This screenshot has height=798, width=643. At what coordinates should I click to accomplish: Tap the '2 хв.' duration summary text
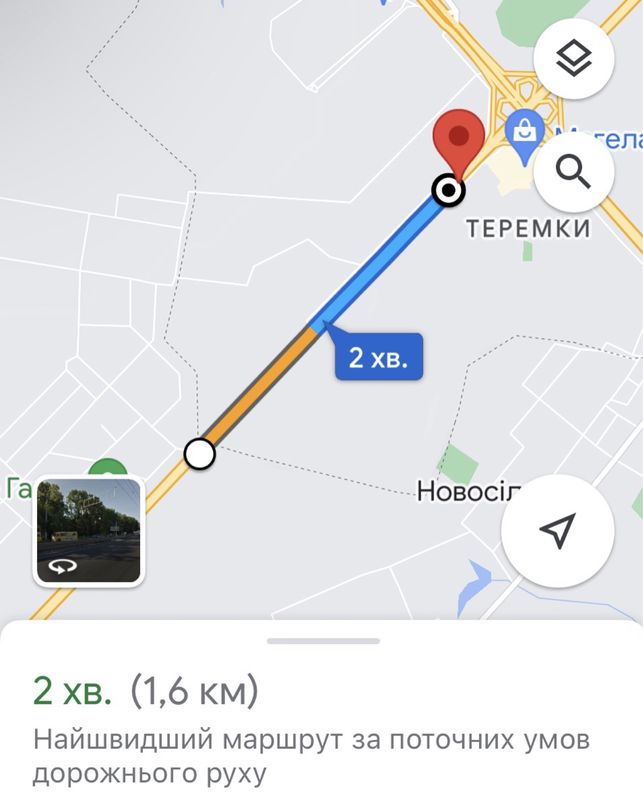click(72, 691)
